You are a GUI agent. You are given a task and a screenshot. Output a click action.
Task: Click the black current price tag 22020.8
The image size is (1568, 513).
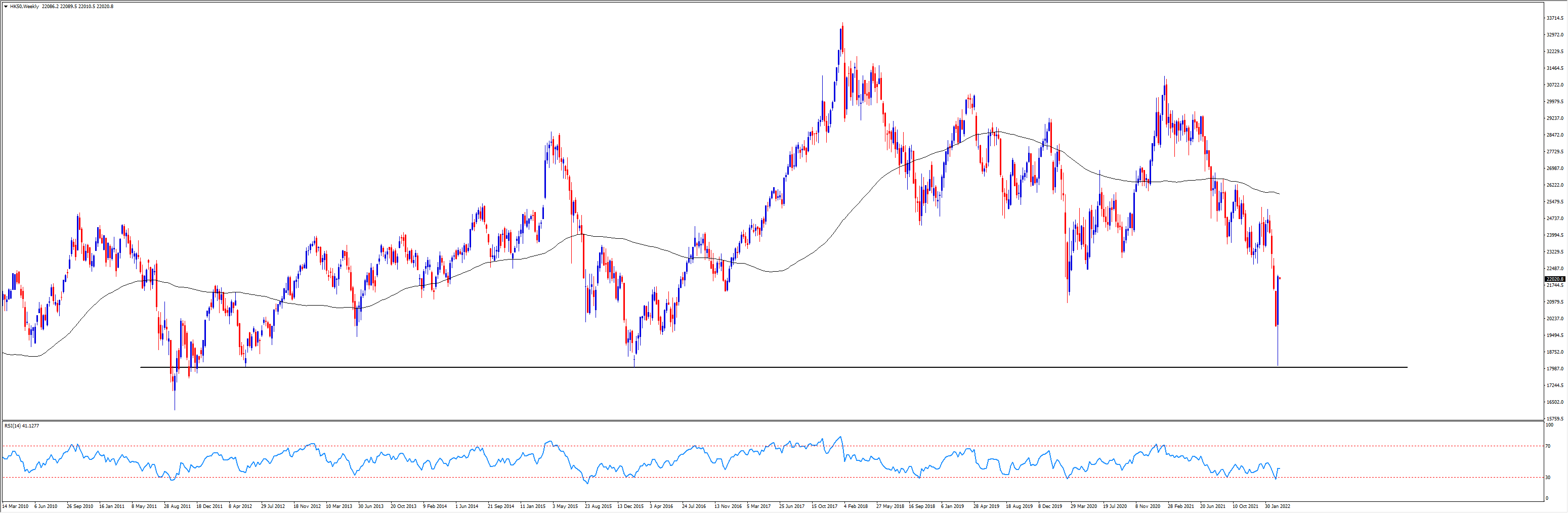[x=1554, y=279]
